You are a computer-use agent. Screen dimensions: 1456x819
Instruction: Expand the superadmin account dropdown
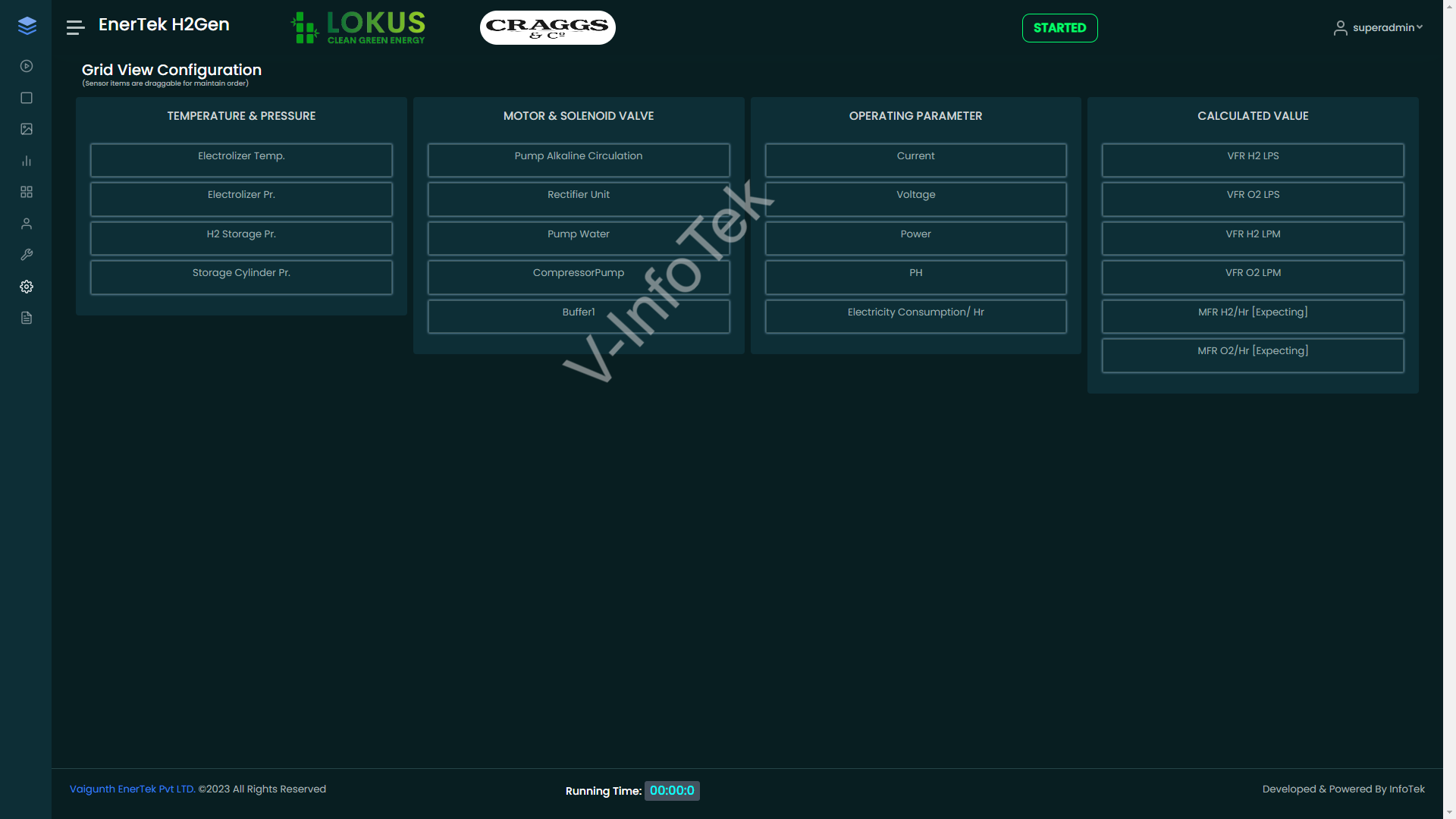click(1387, 28)
